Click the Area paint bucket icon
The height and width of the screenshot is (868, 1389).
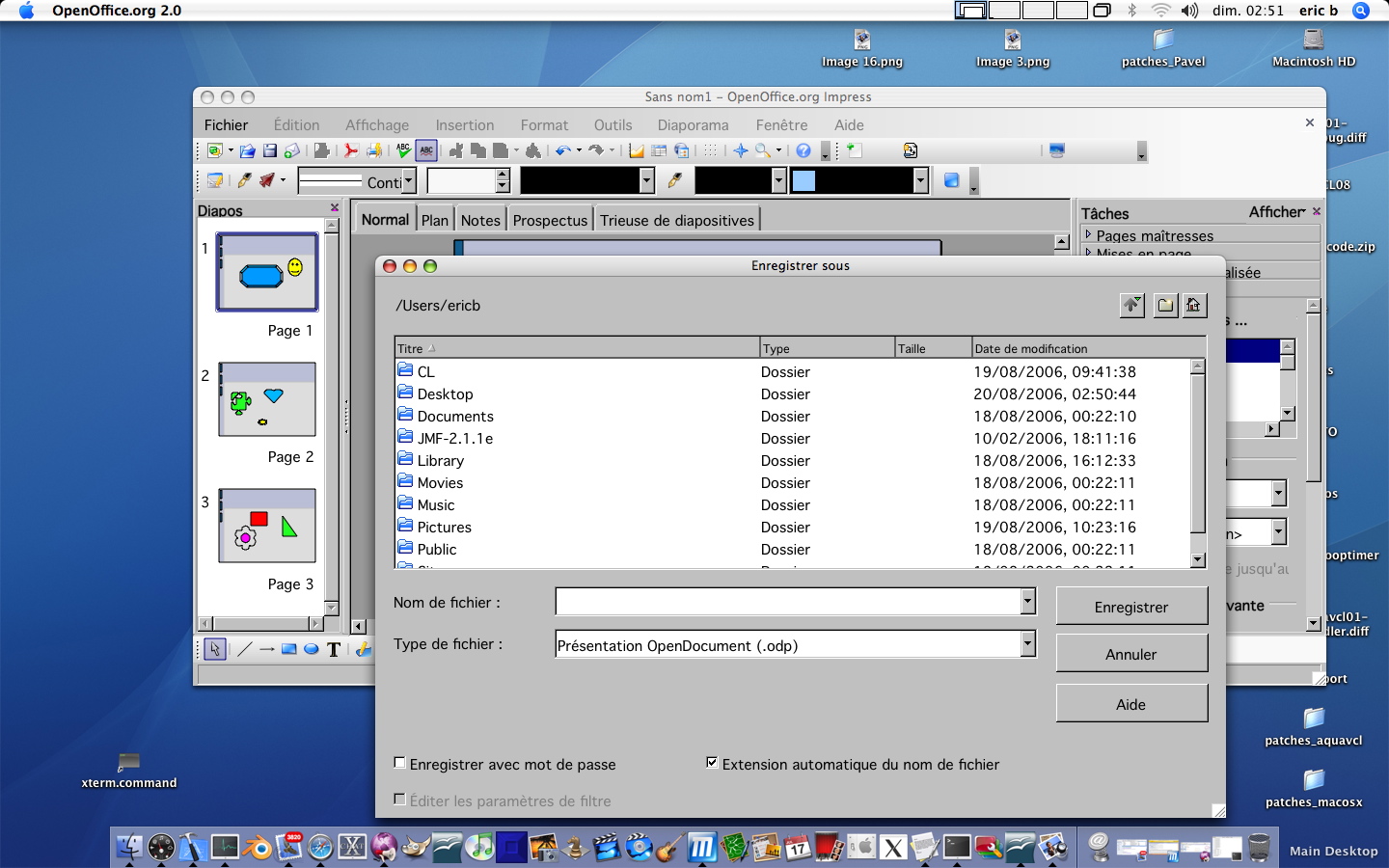(675, 180)
